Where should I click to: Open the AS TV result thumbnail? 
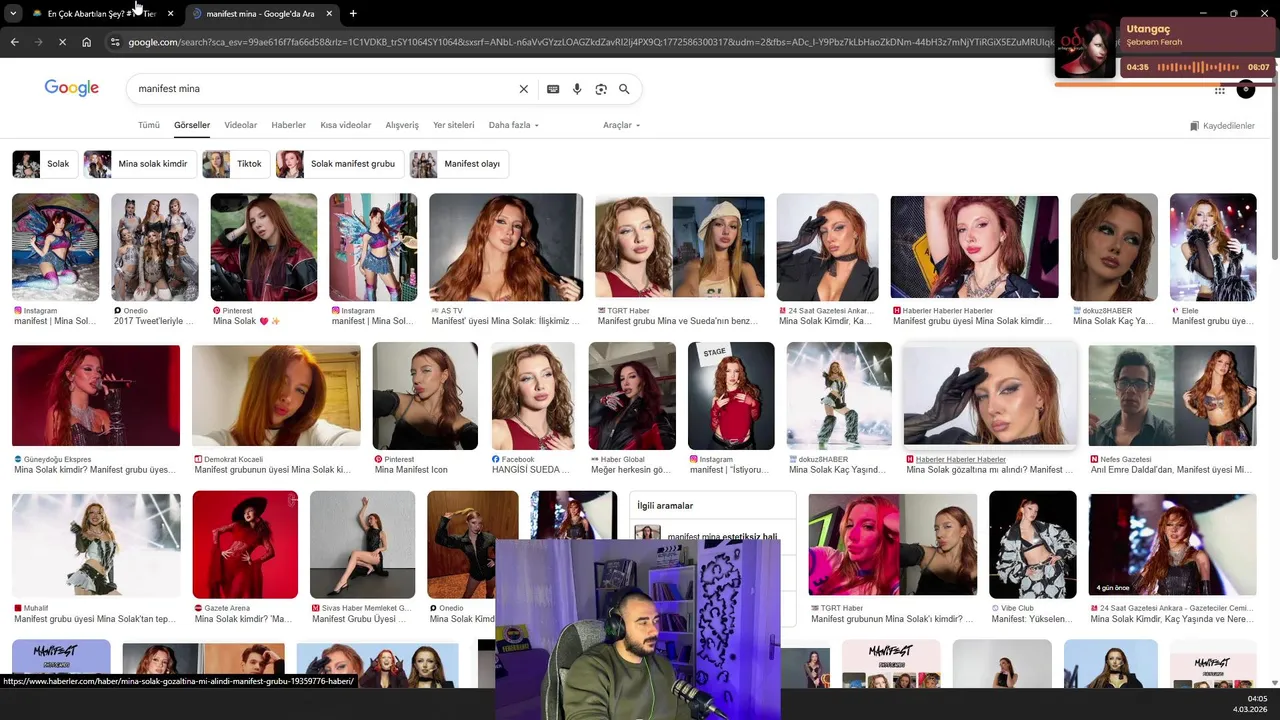coord(506,247)
